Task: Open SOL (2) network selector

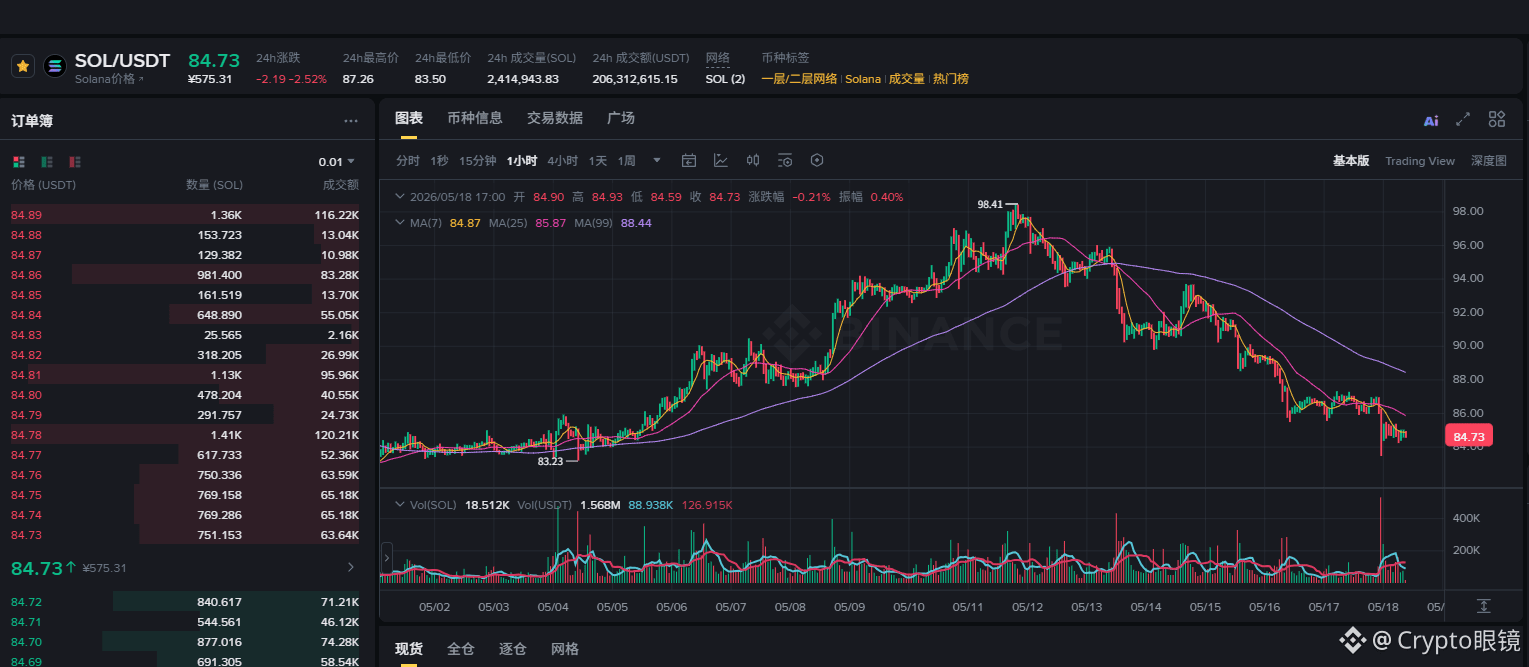Action: pos(725,79)
